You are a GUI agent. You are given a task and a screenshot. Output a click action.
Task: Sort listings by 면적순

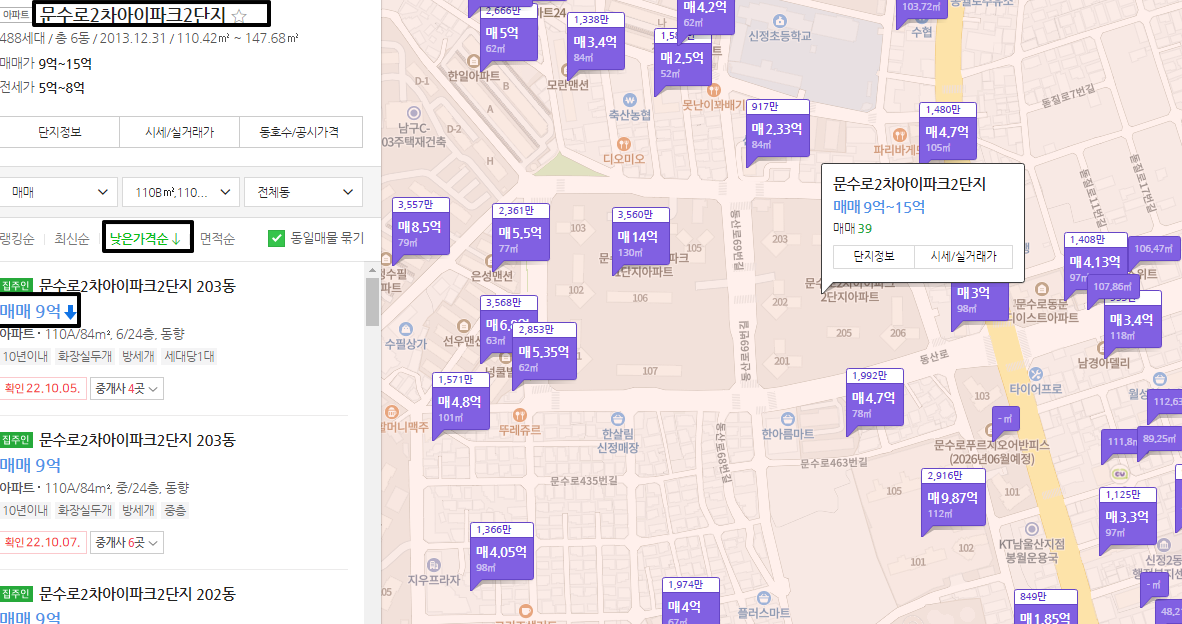coord(217,239)
